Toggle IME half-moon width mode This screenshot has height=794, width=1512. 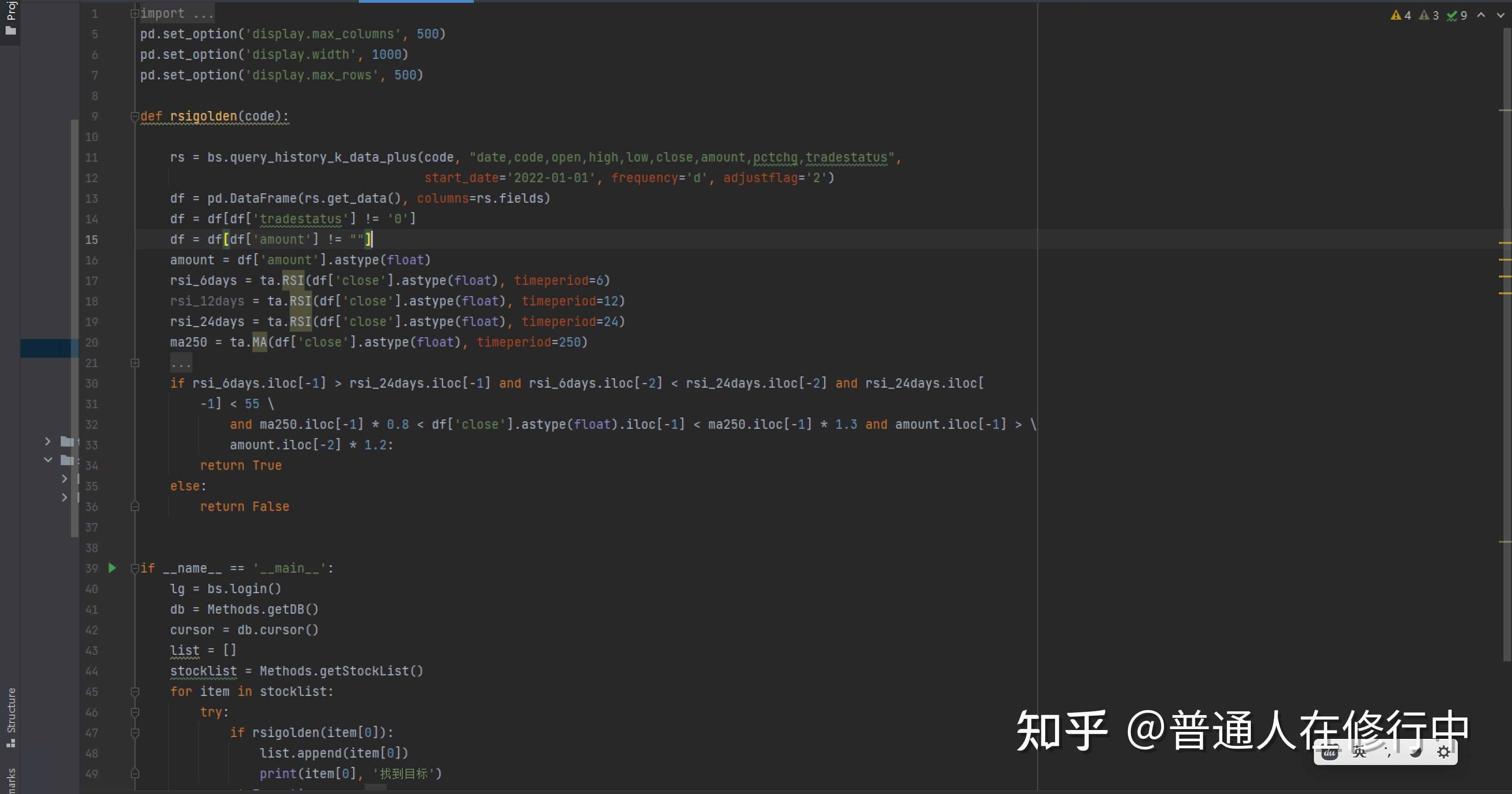1415,752
